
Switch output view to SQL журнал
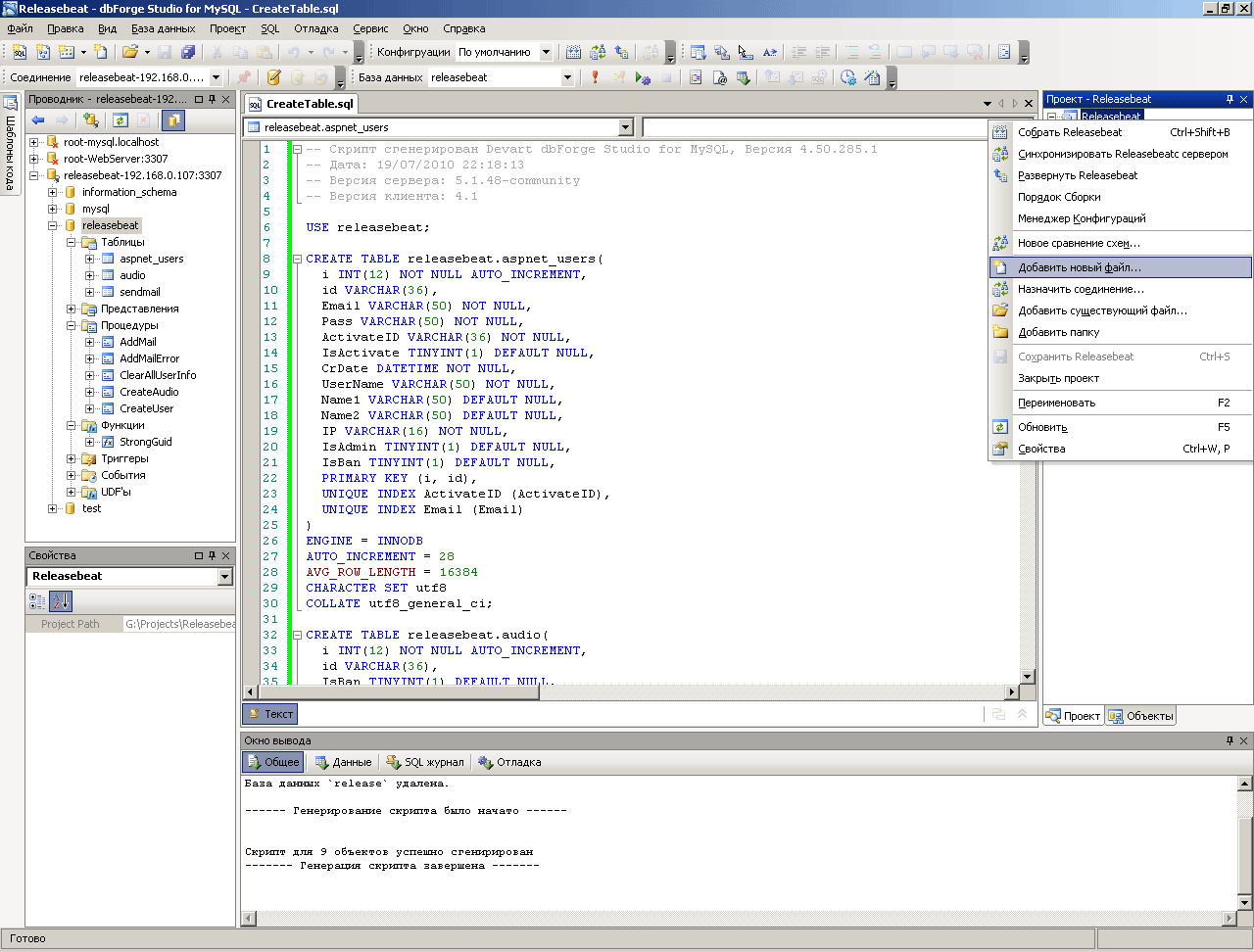(x=426, y=762)
